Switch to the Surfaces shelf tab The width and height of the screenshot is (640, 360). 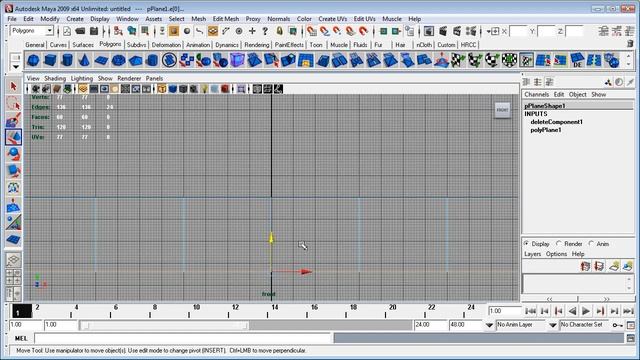[x=83, y=45]
